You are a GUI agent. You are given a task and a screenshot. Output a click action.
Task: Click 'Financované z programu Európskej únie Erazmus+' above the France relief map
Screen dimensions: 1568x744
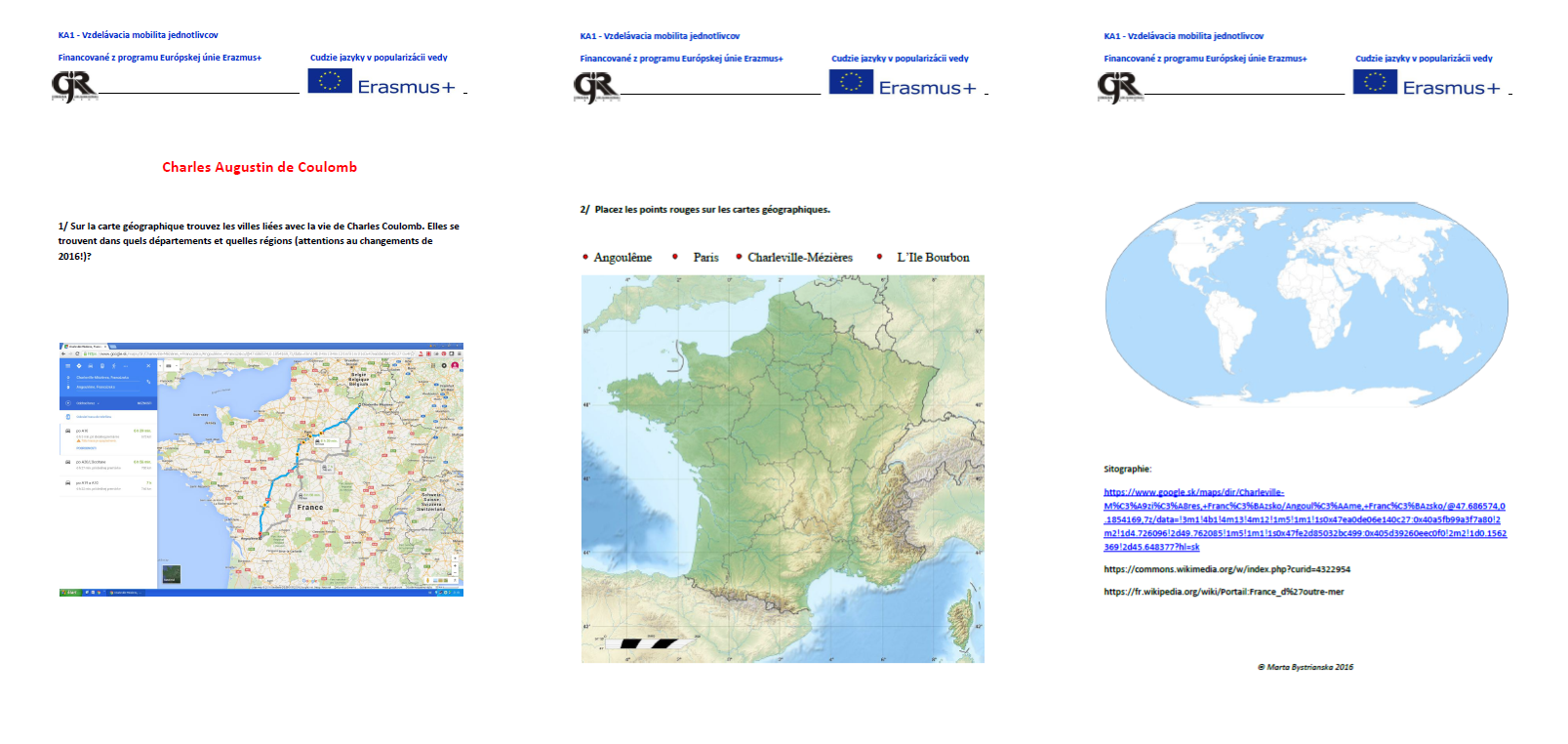(681, 59)
